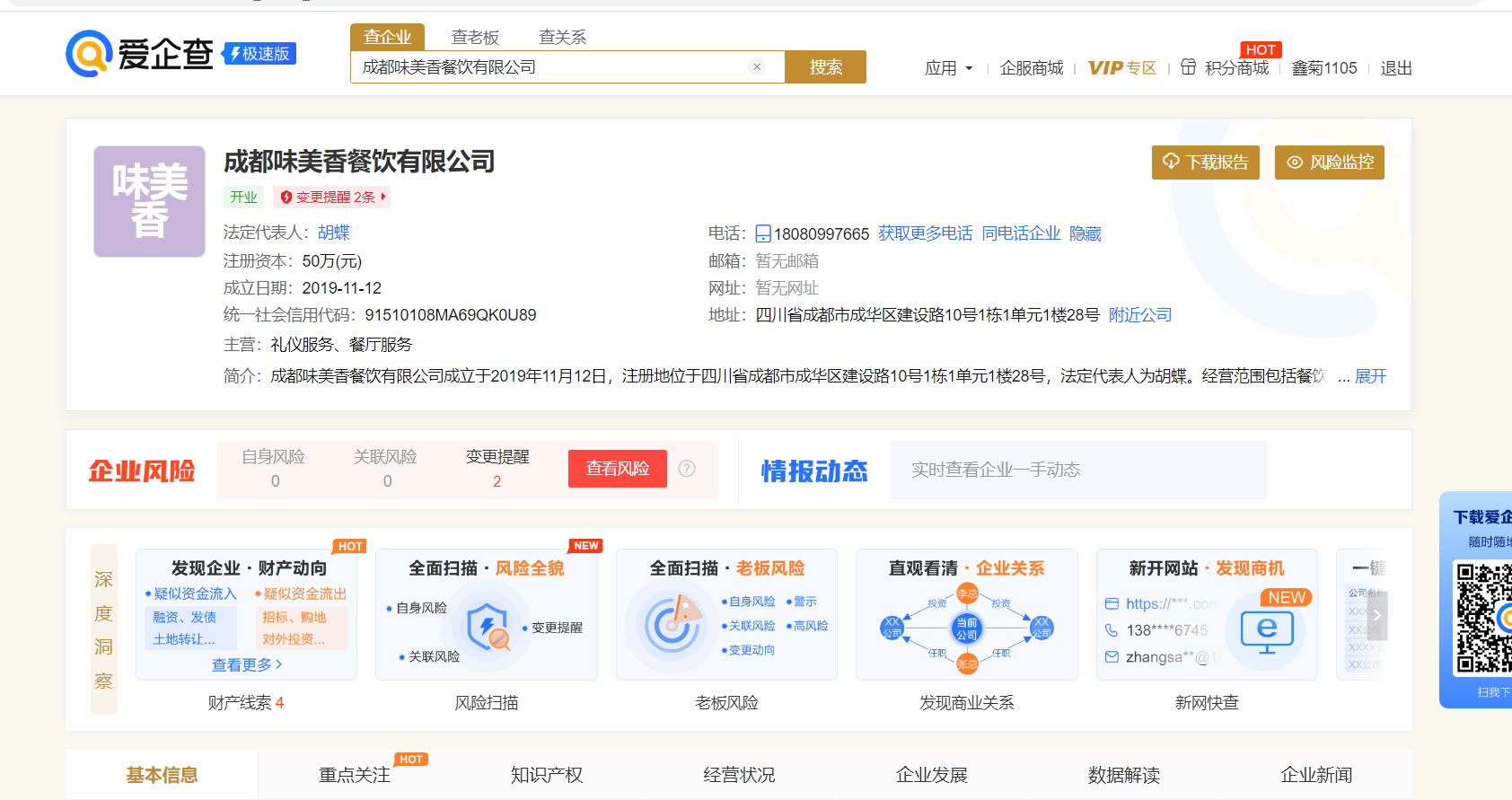Click the 积分商城 gift icon
This screenshot has width=1512, height=800.
[x=1188, y=67]
